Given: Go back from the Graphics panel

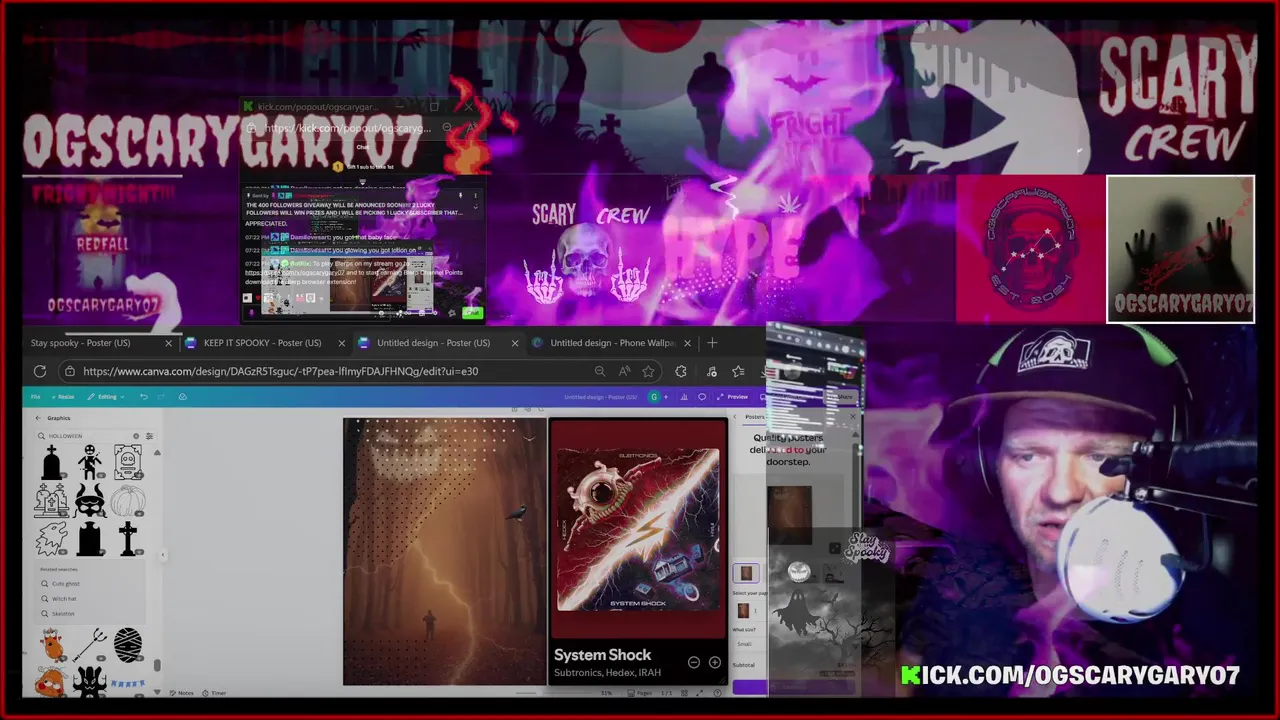Looking at the screenshot, I should point(38,418).
